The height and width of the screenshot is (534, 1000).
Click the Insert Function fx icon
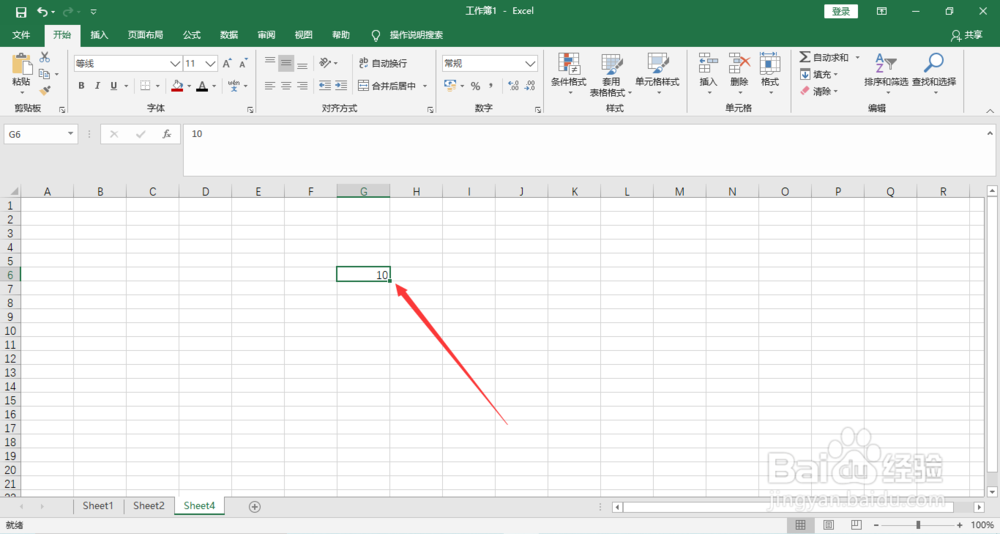166,134
